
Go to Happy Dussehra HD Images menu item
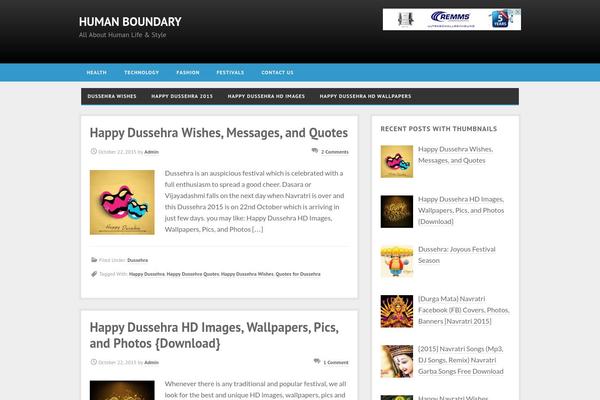[266, 96]
